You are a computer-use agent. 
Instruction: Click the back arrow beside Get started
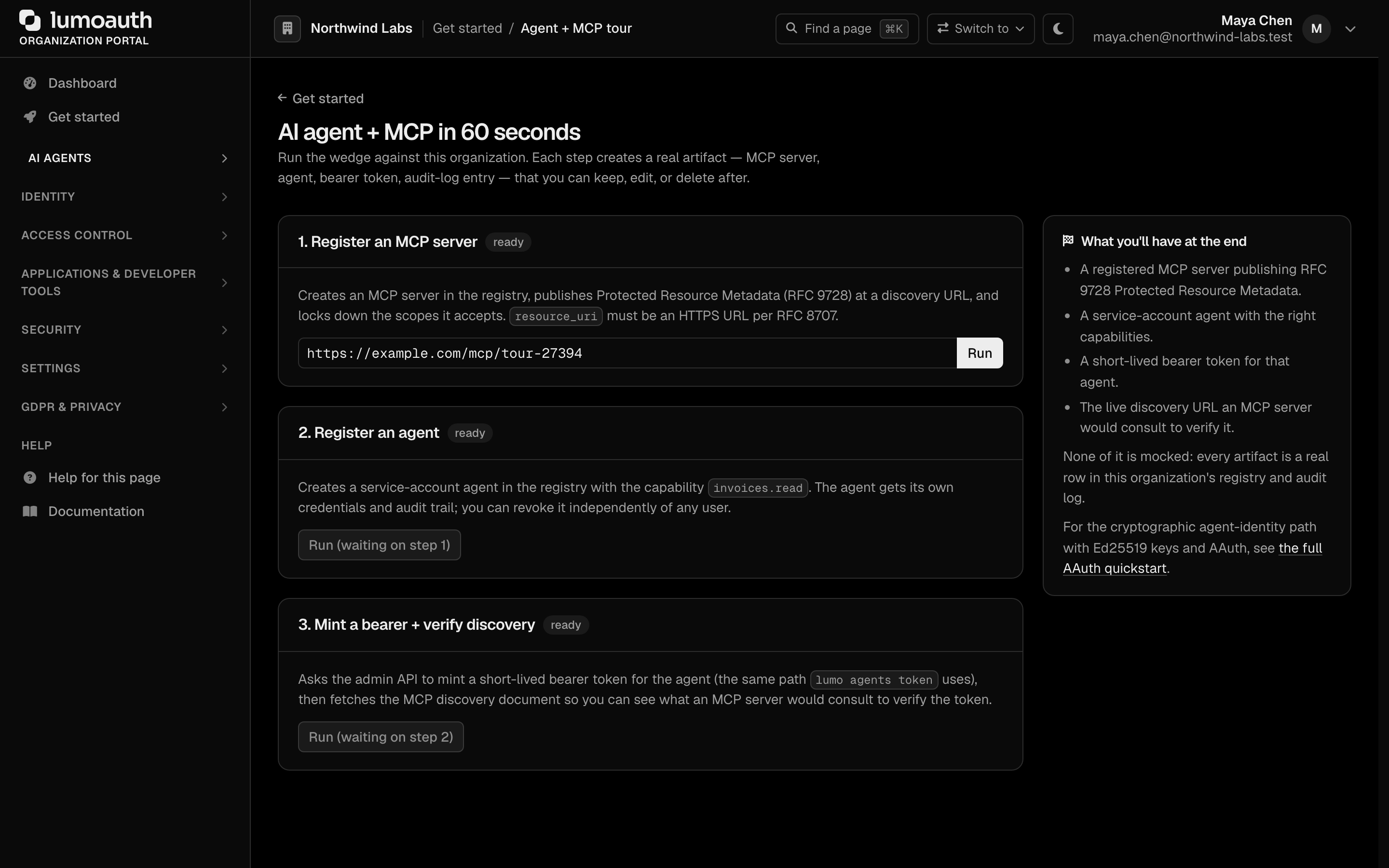(282, 98)
